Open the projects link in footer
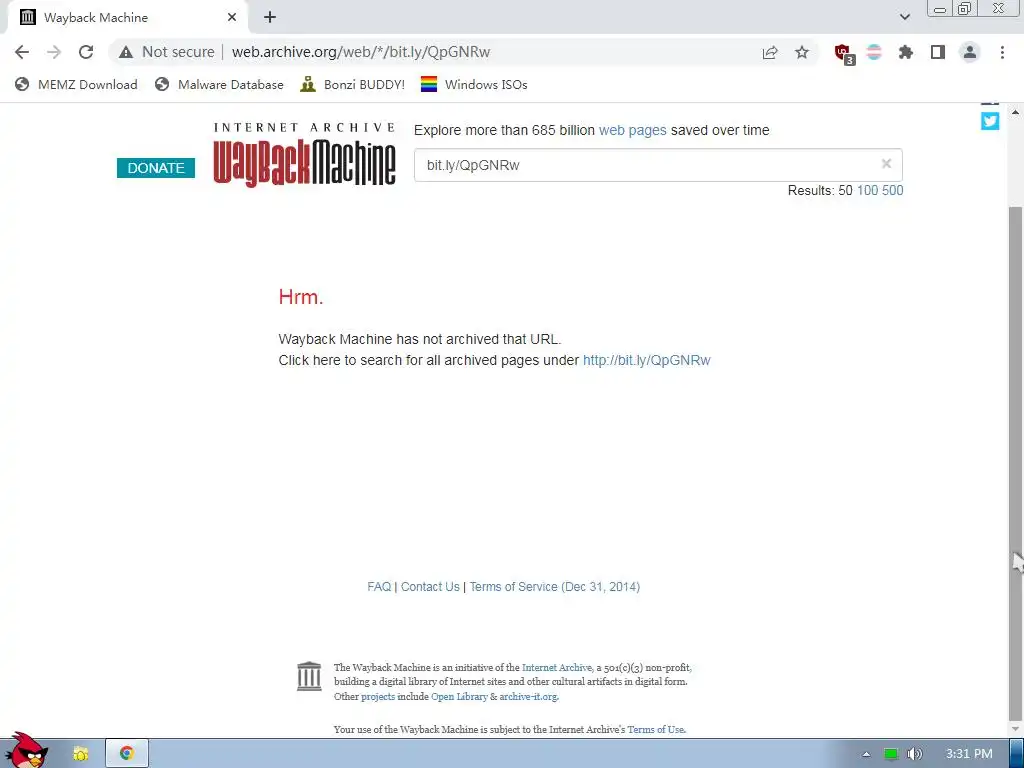 tap(378, 697)
